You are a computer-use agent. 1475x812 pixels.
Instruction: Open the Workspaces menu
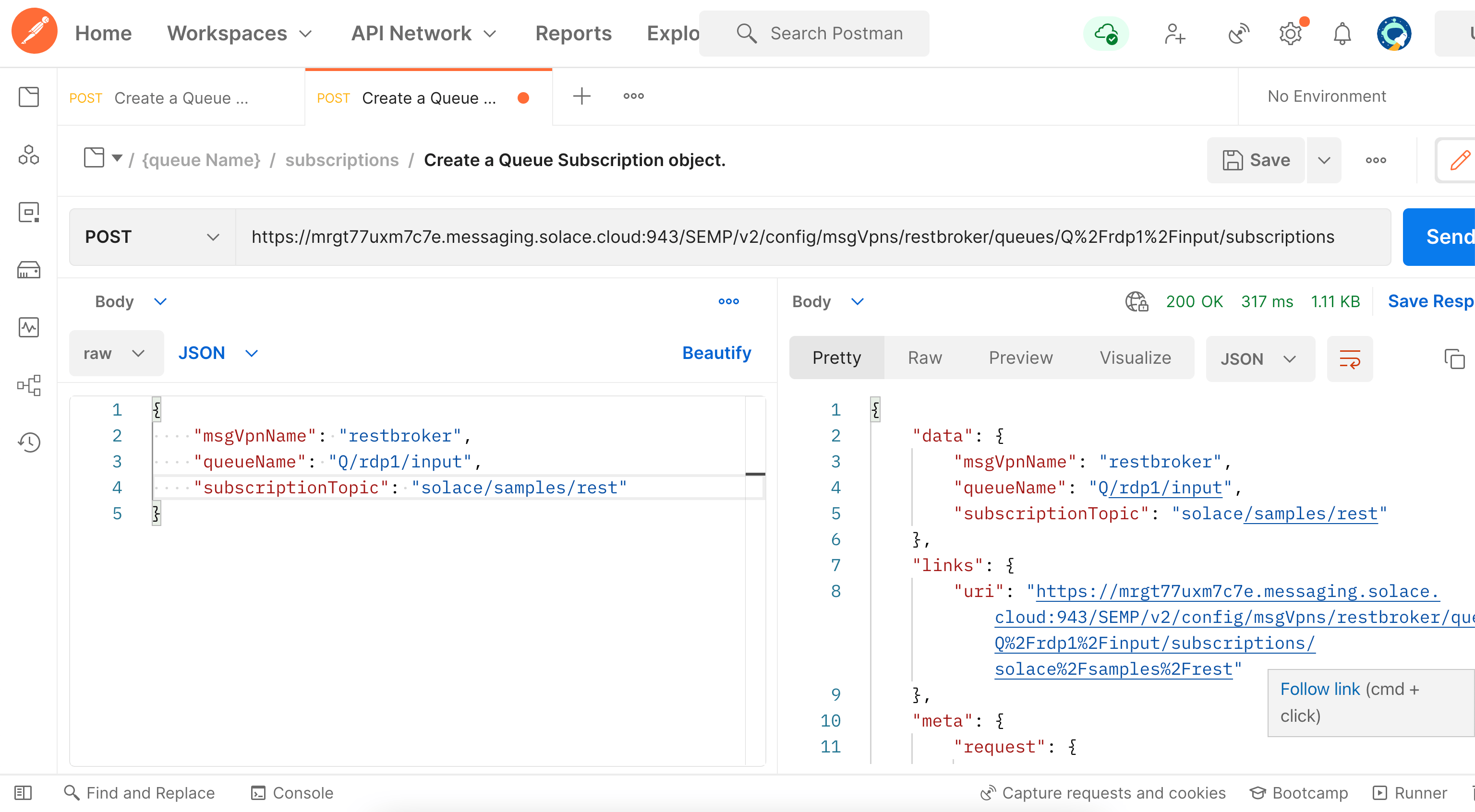click(239, 34)
